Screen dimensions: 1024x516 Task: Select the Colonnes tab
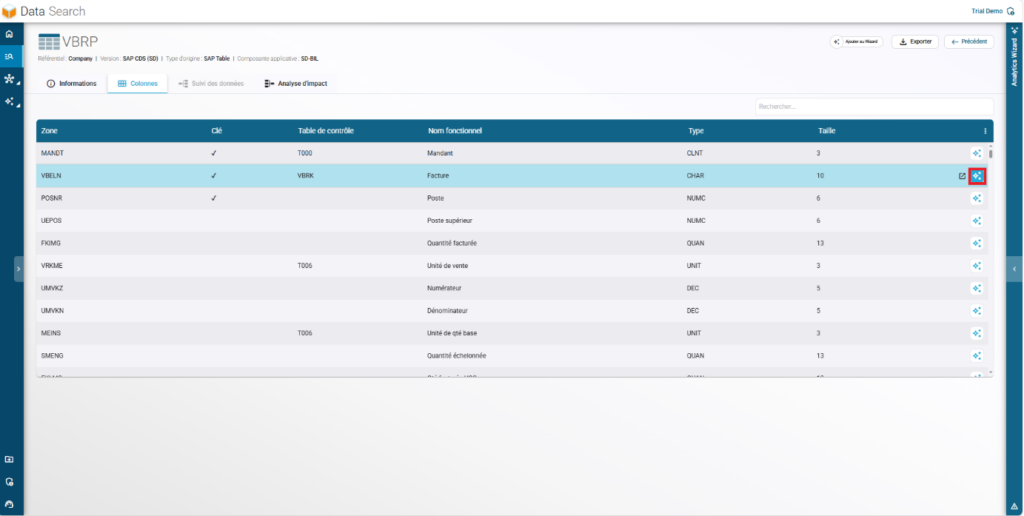click(x=137, y=83)
